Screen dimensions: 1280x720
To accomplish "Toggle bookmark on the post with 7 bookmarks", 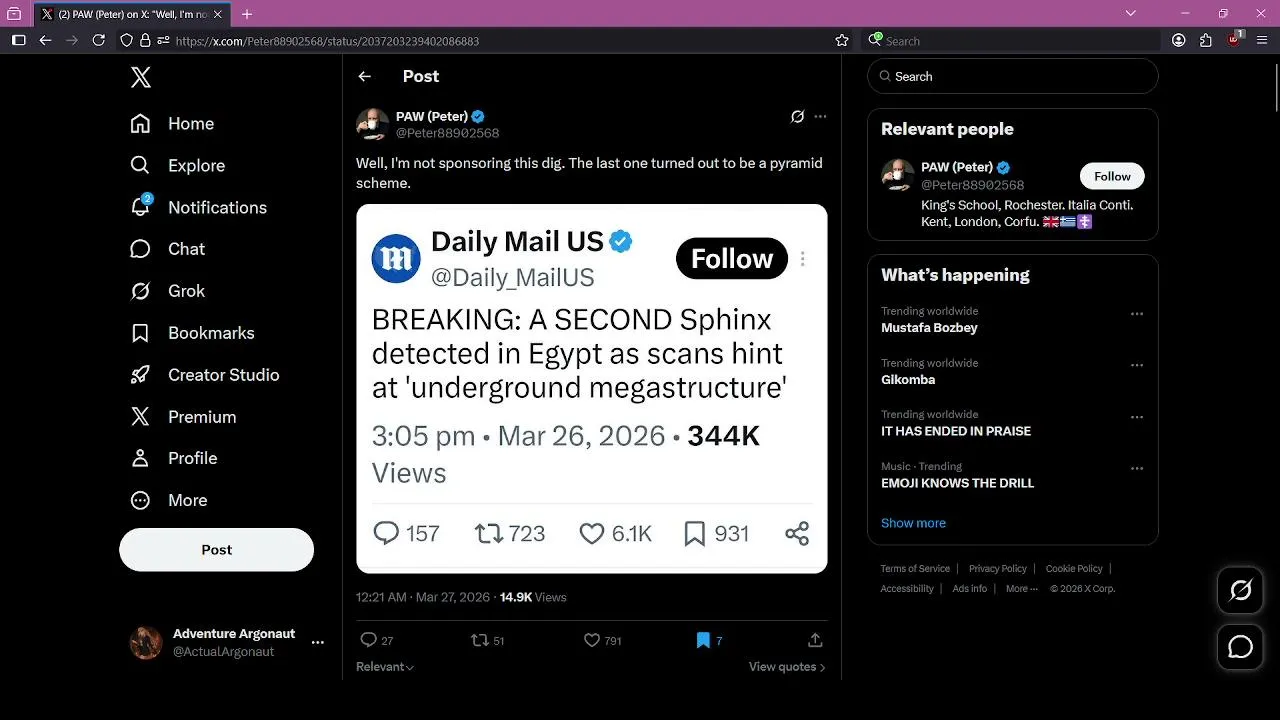I will 709,640.
